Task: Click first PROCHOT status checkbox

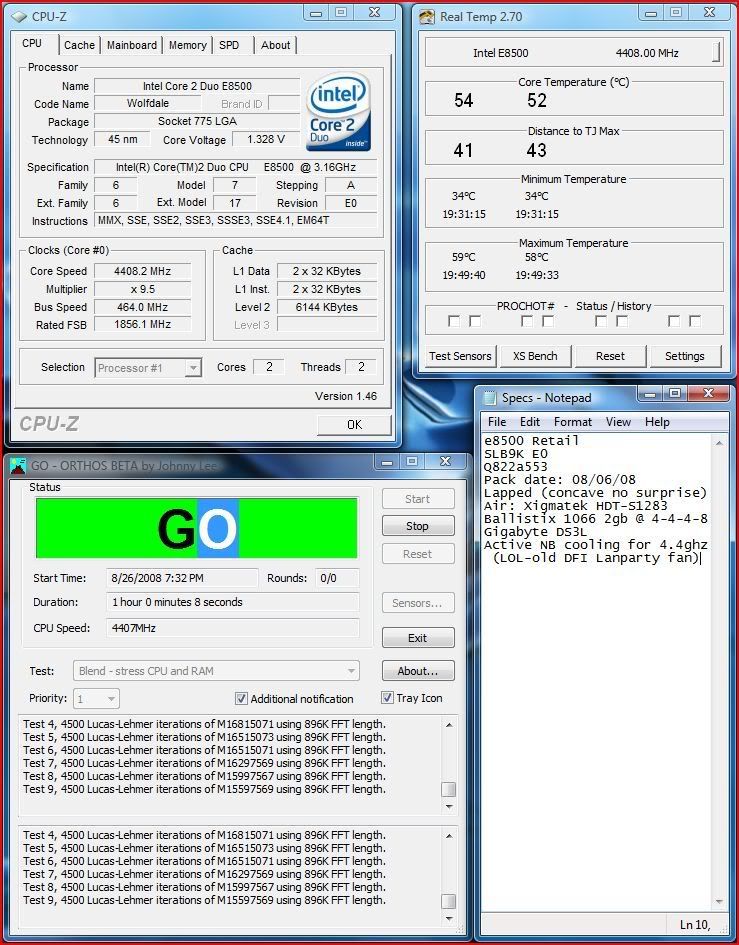Action: [x=454, y=321]
